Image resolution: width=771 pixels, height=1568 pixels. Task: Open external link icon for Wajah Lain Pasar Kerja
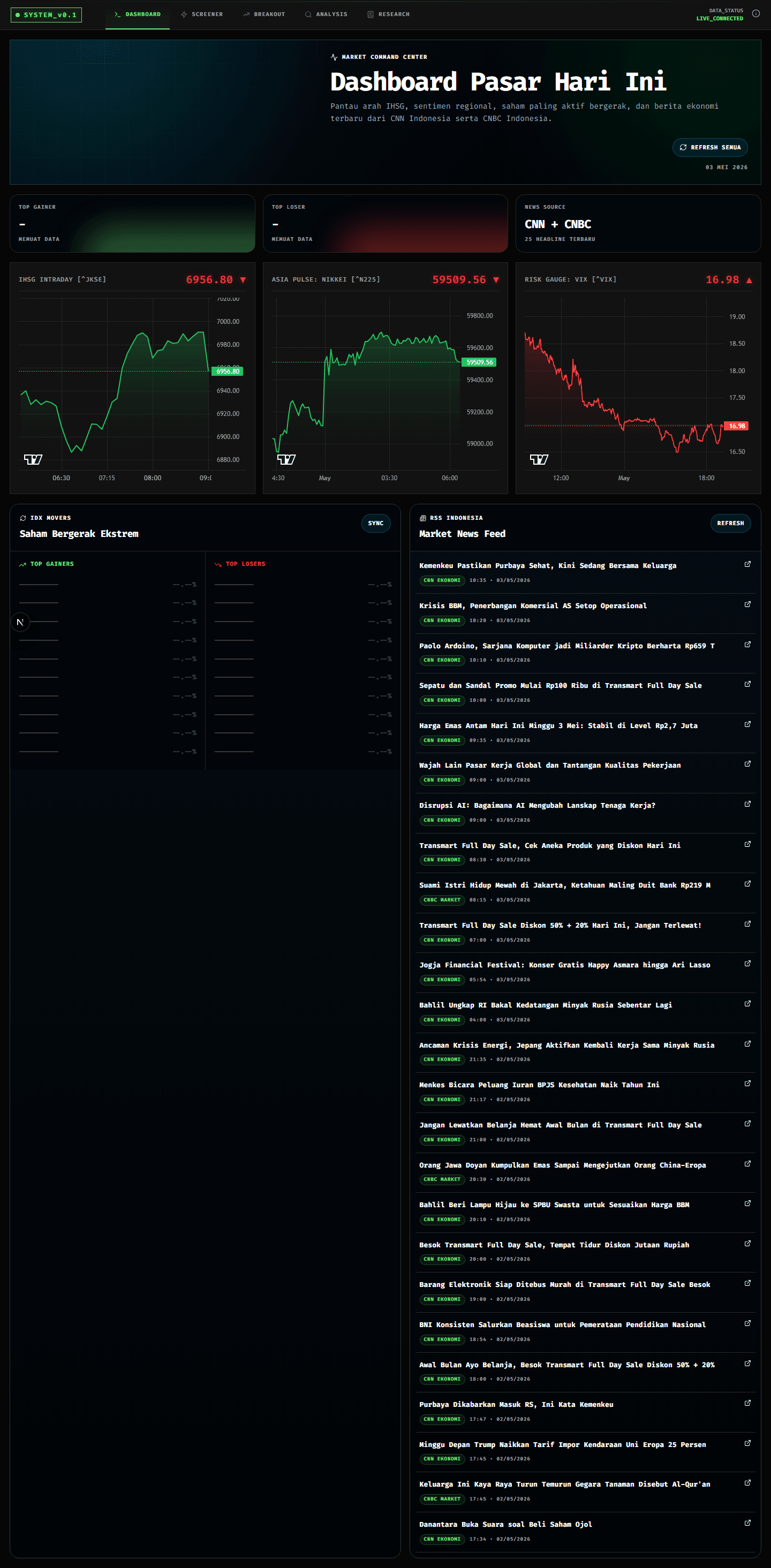click(x=747, y=764)
